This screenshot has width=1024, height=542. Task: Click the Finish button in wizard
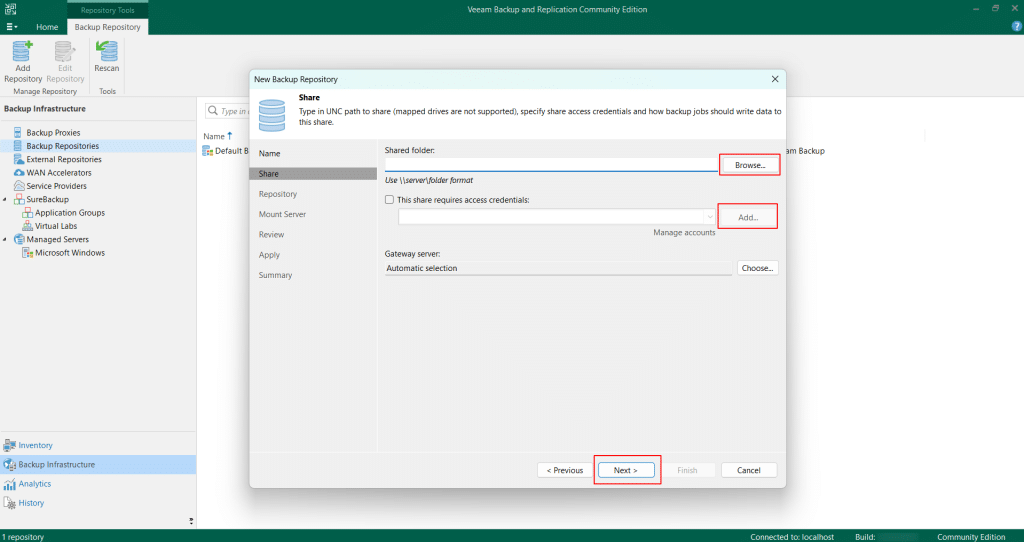(x=687, y=470)
